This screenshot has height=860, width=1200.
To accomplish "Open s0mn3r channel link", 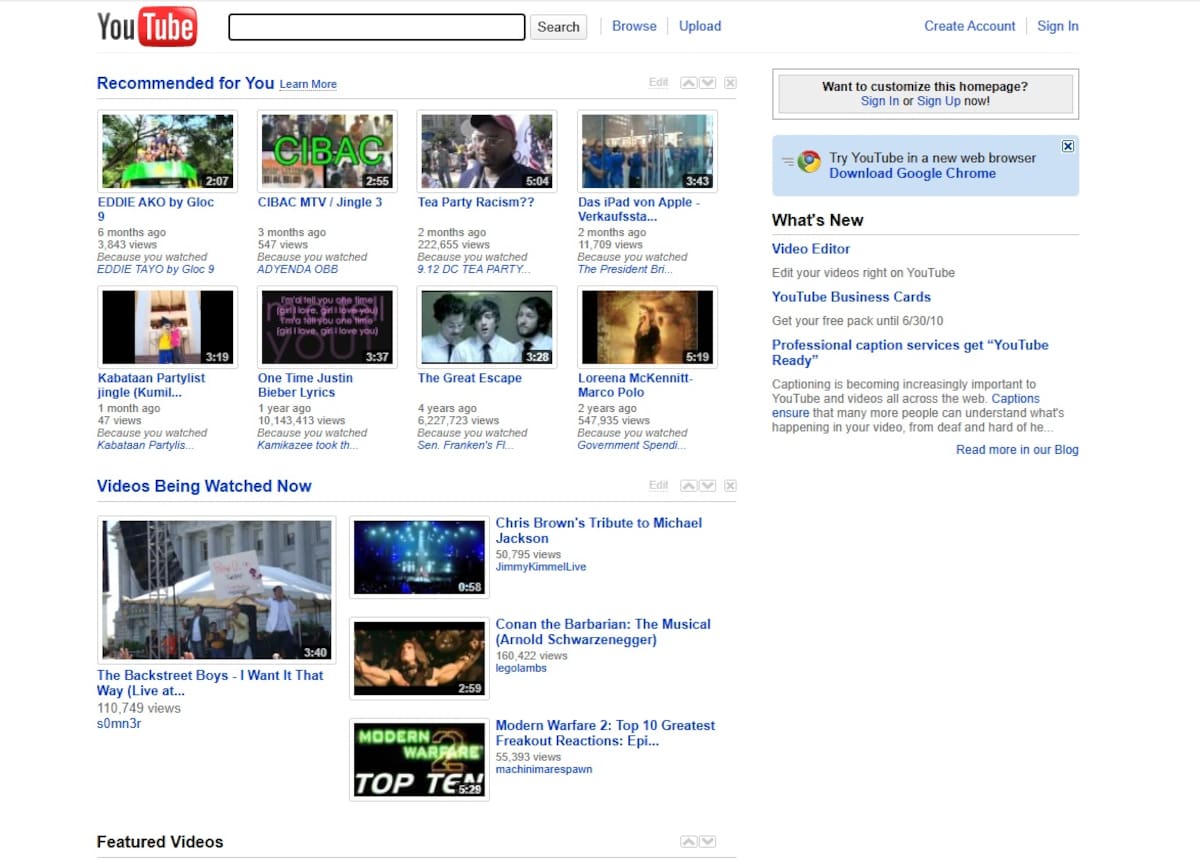I will 119,723.
